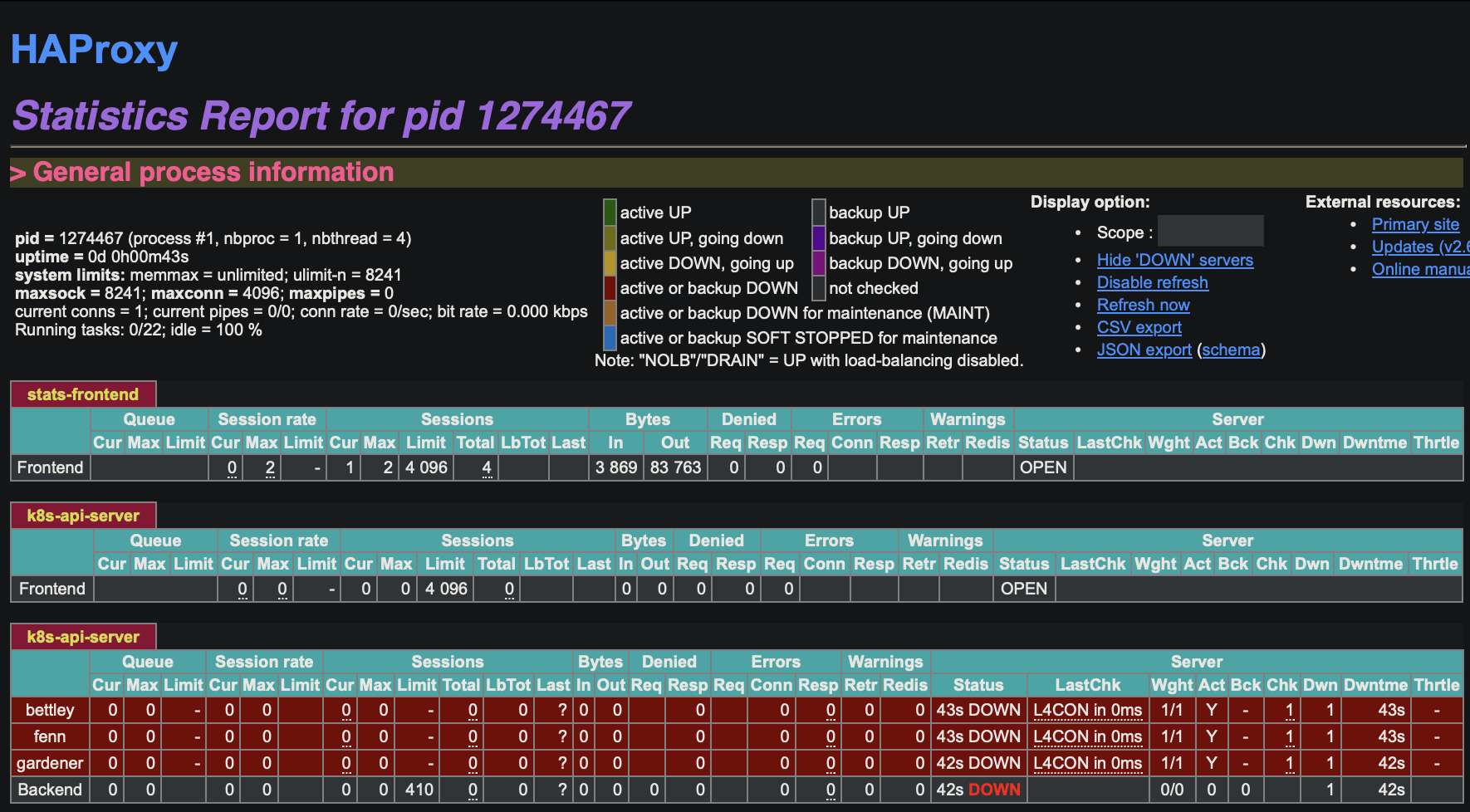Click the active DOWN, going up swatch
The image size is (1470, 812).
coord(610,263)
